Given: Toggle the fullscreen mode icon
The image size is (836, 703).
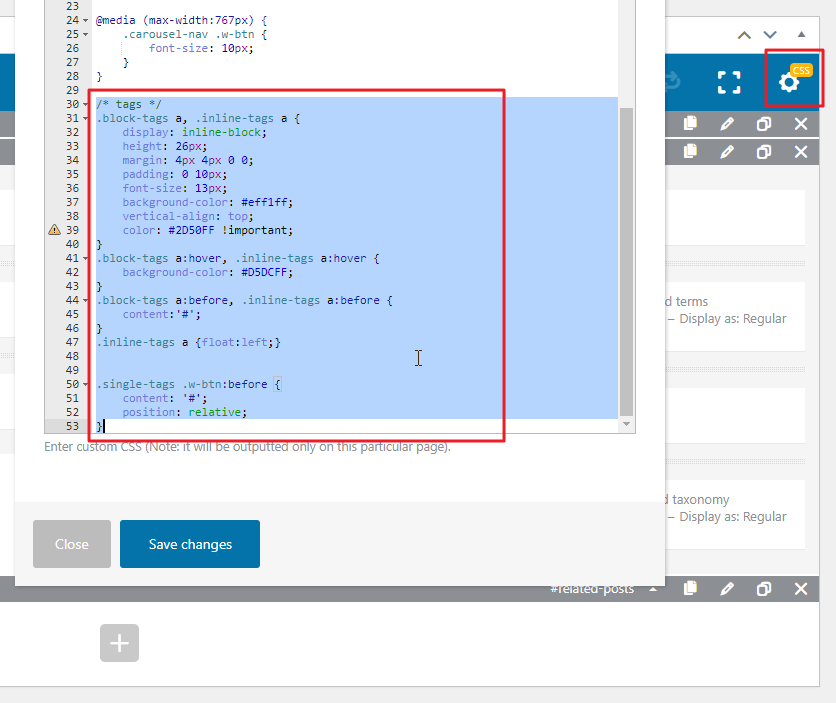Looking at the screenshot, I should 729,82.
